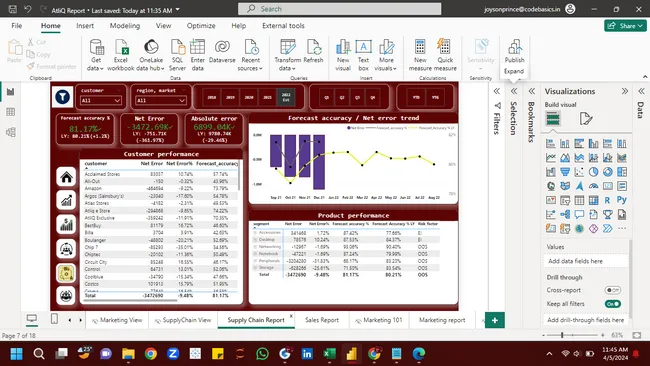Publish the report
Image resolution: width=650 pixels, height=366 pixels.
pos(514,51)
